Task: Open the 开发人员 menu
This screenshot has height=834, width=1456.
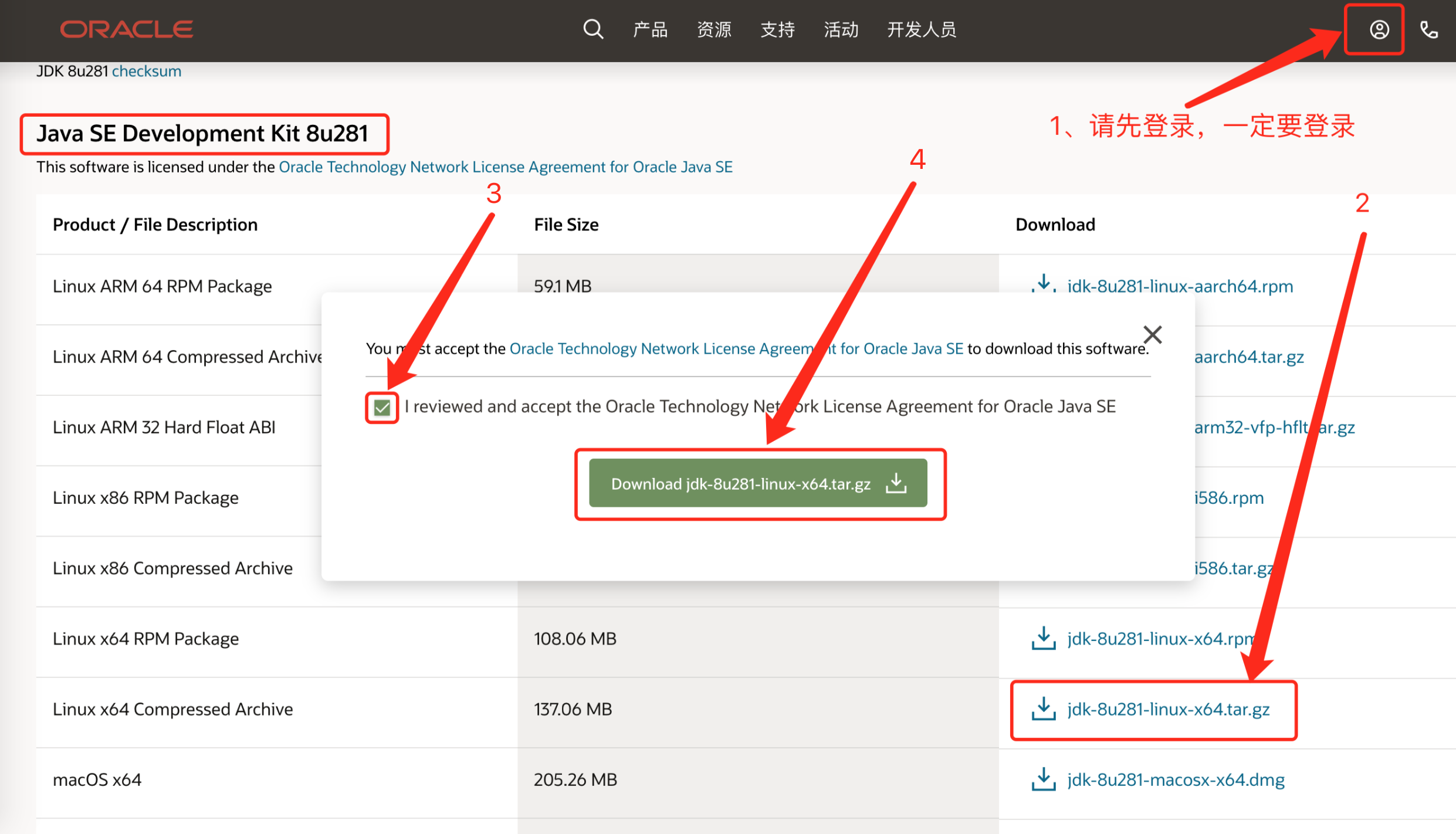Action: [921, 29]
